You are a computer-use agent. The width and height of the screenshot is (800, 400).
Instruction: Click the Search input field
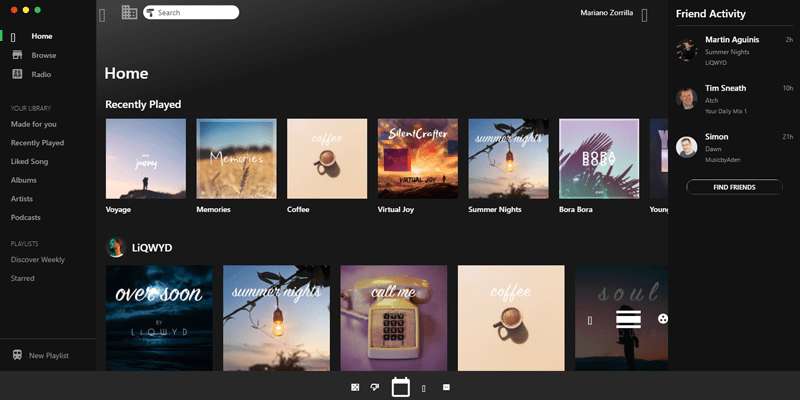[196, 13]
